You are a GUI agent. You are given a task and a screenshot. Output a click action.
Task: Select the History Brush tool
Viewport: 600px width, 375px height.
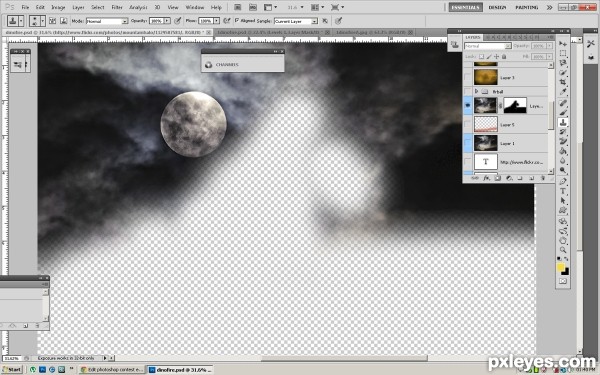coord(562,132)
